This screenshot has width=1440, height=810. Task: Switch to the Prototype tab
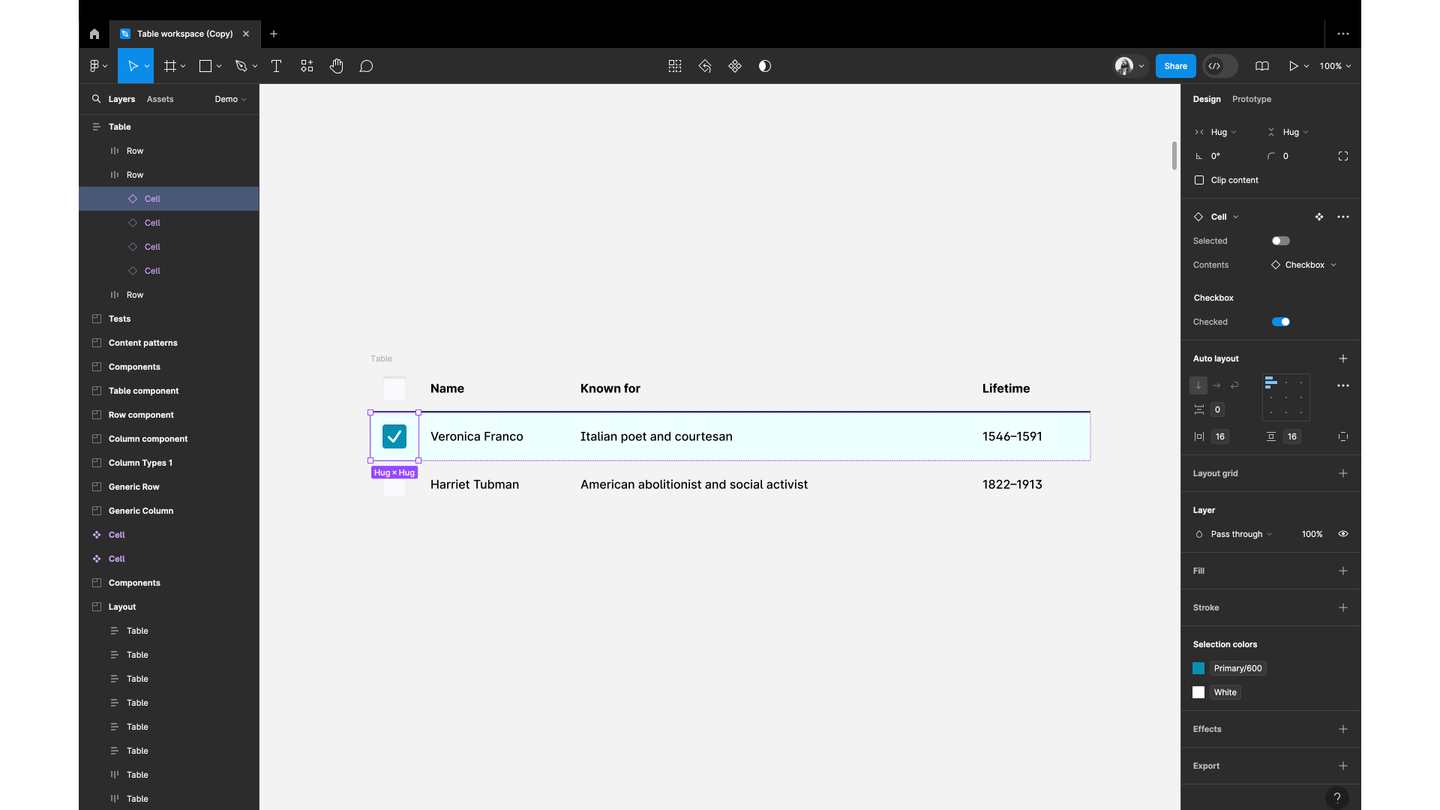(1251, 99)
